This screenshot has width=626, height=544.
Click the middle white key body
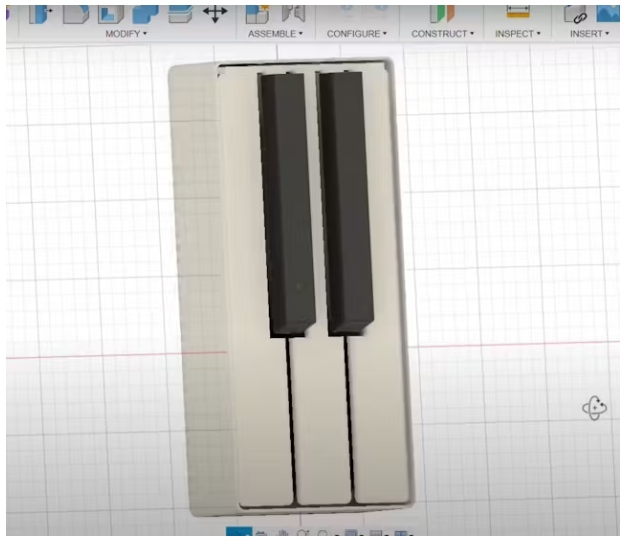pyautogui.click(x=322, y=420)
